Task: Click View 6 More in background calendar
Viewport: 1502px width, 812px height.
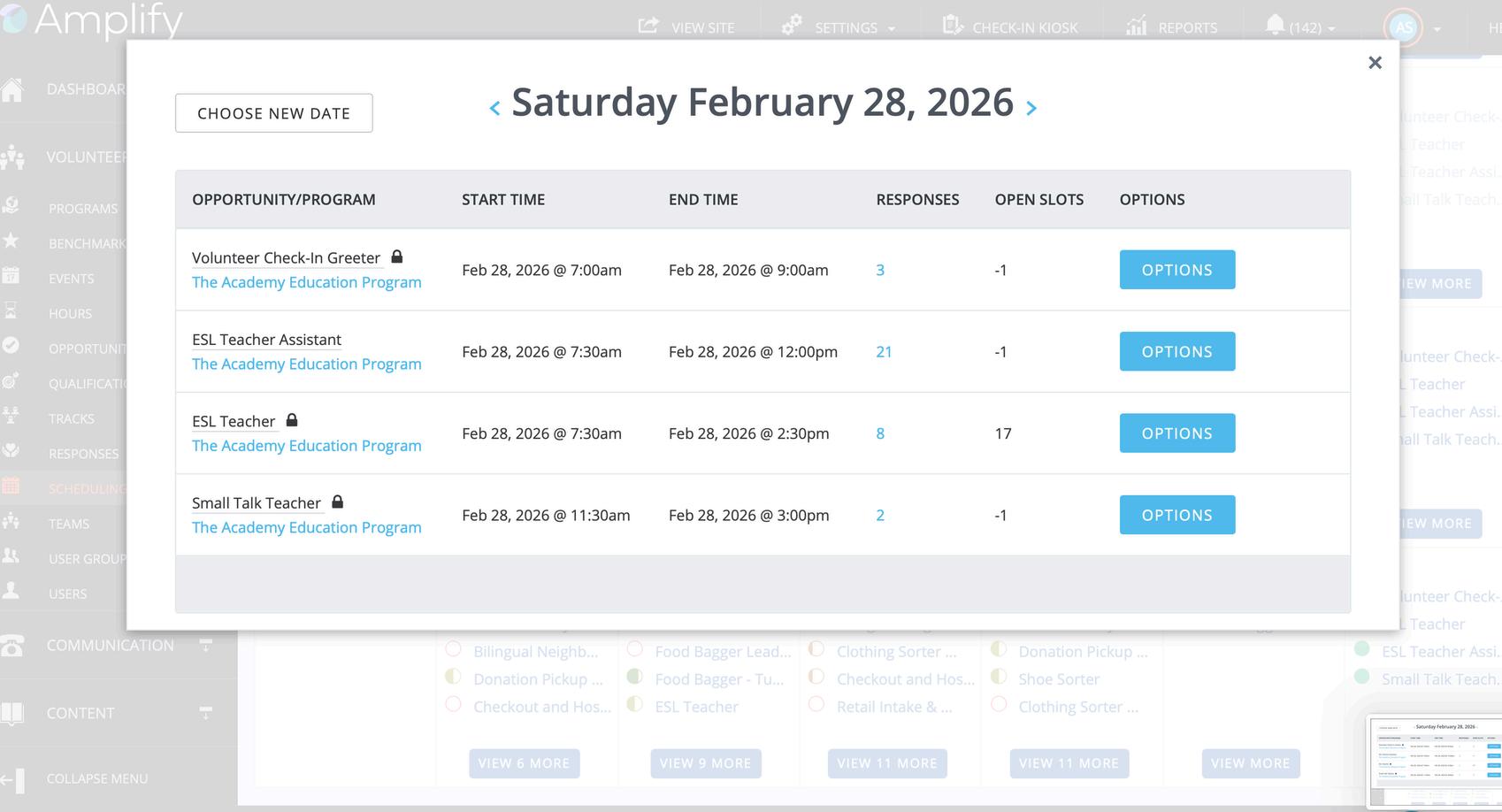Action: click(524, 763)
